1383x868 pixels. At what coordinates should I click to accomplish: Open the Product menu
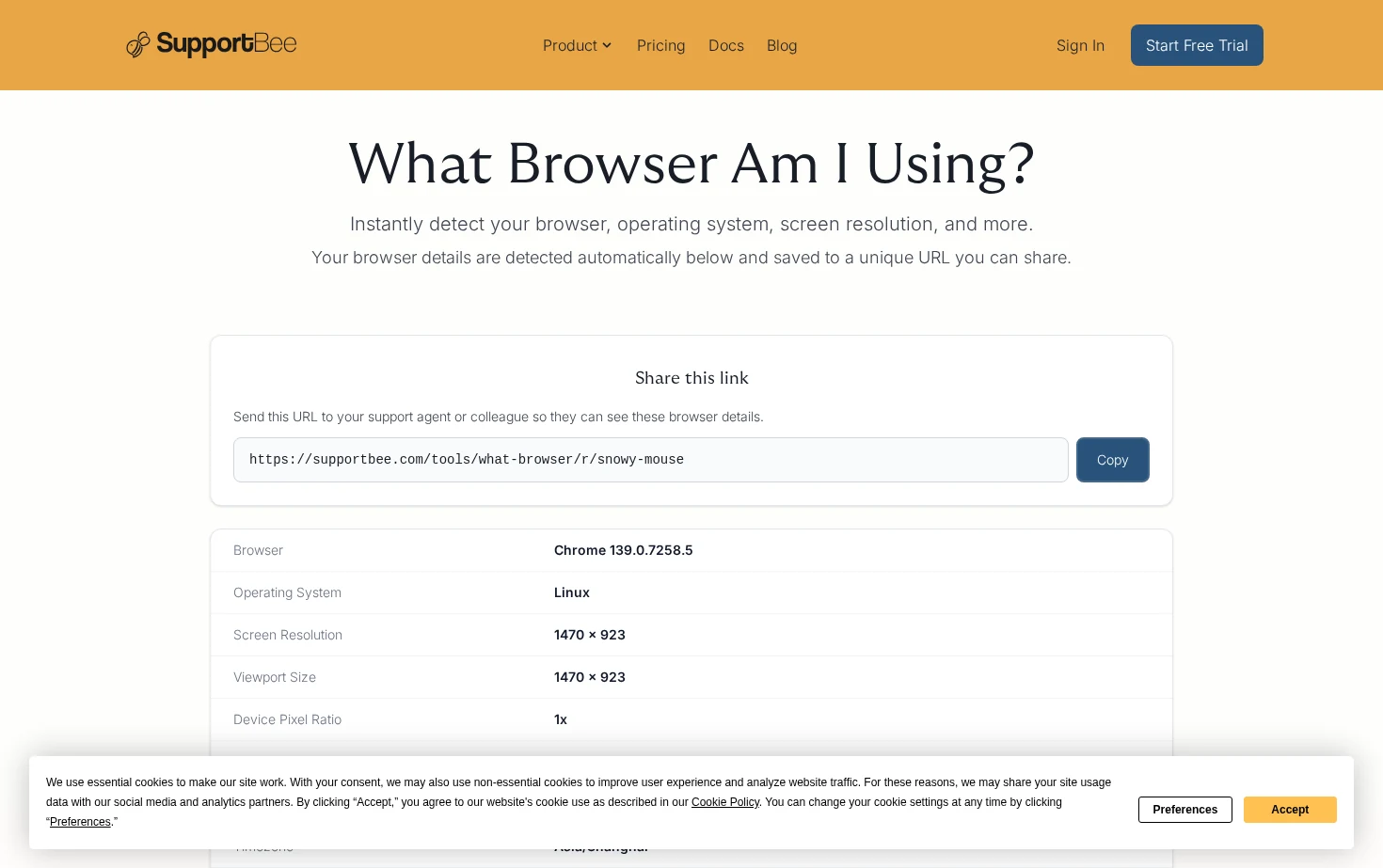pos(578,45)
